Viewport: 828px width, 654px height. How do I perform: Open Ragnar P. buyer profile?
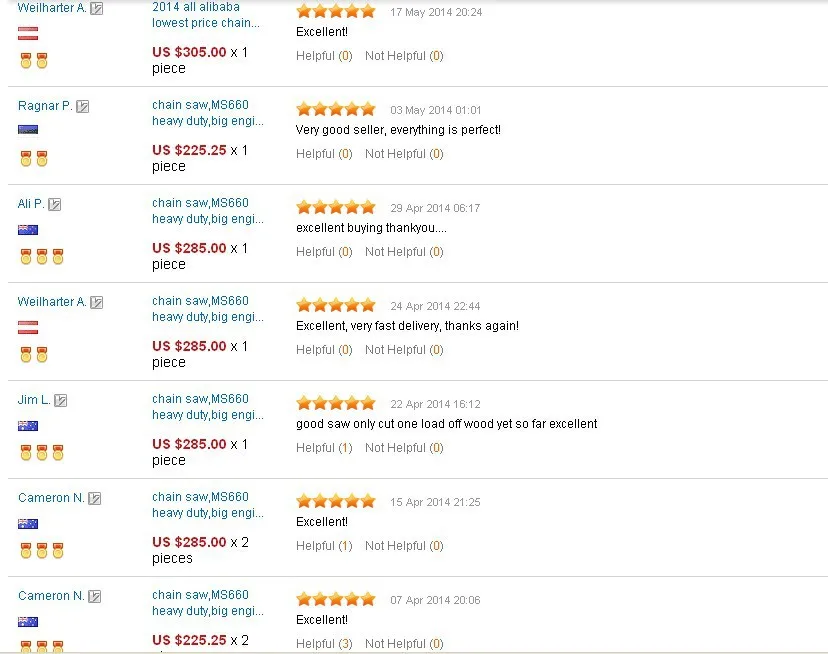[45, 106]
